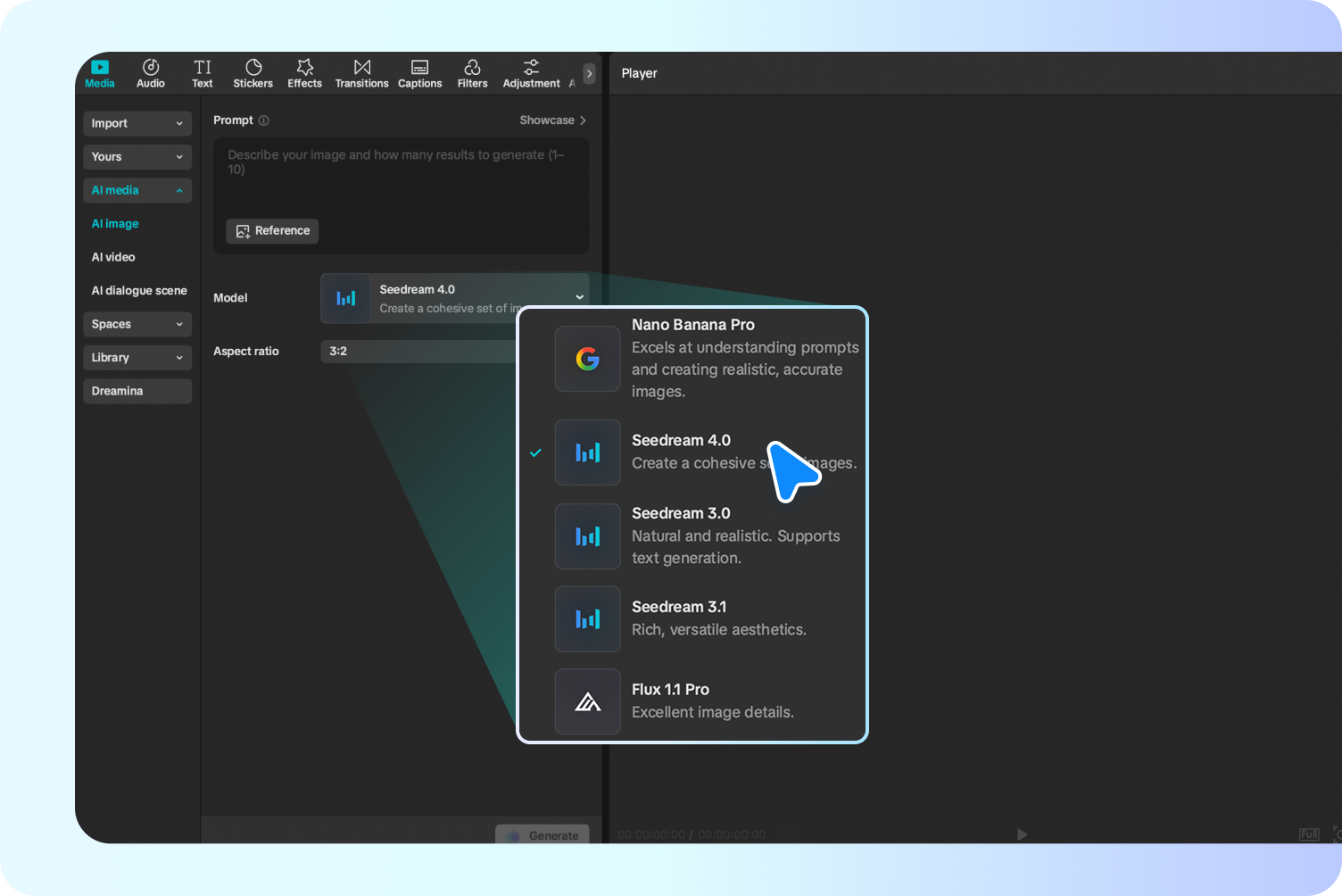Switch to the Audio tab
This screenshot has width=1342, height=896.
tap(151, 74)
